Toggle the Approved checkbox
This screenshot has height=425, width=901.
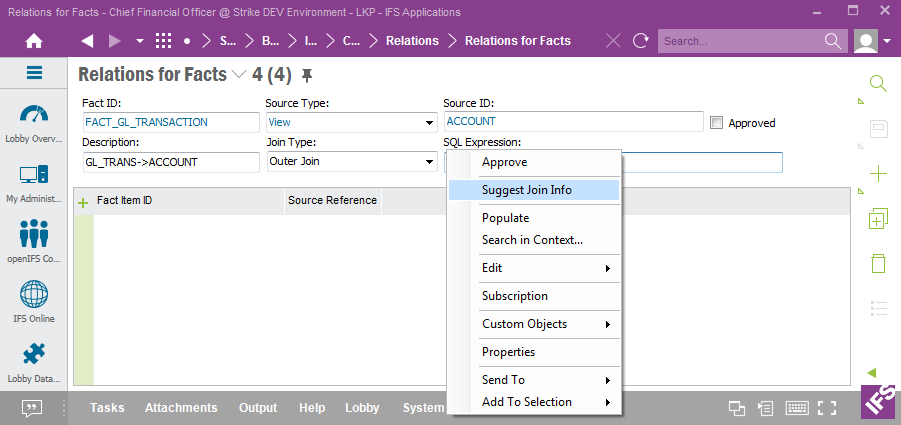click(x=716, y=122)
